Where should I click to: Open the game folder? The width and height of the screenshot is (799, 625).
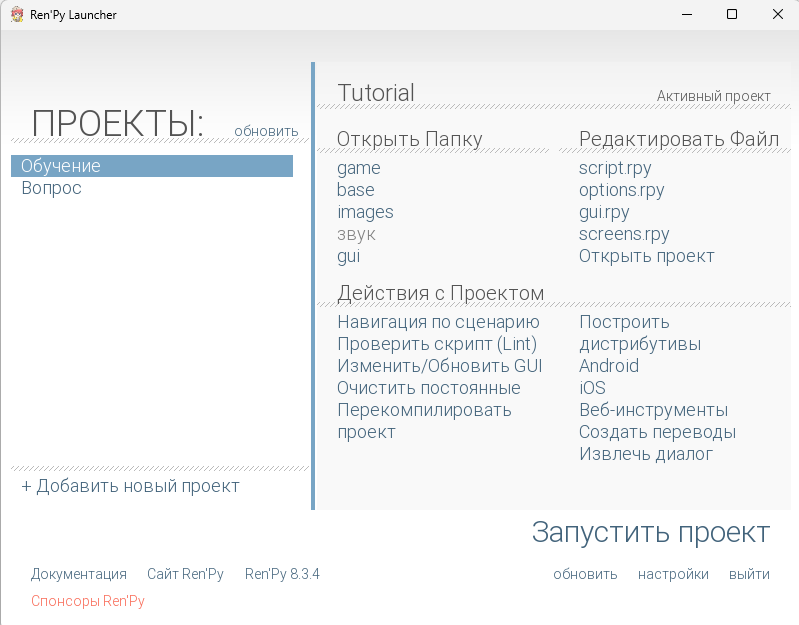[359, 169]
